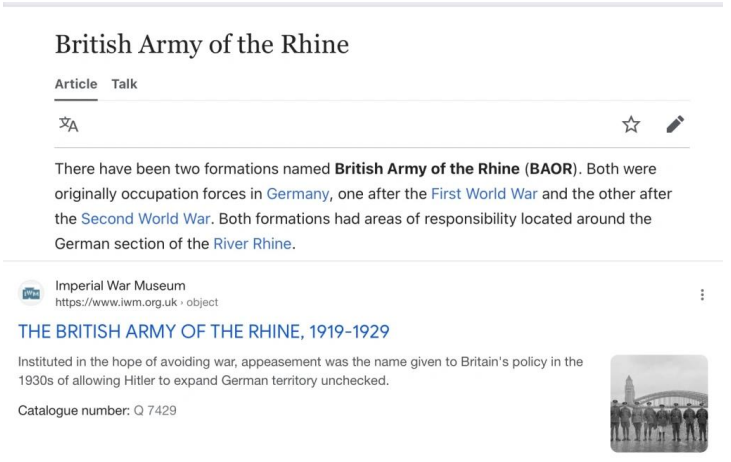
Task: Star this article to watchlist it
Action: (x=631, y=125)
